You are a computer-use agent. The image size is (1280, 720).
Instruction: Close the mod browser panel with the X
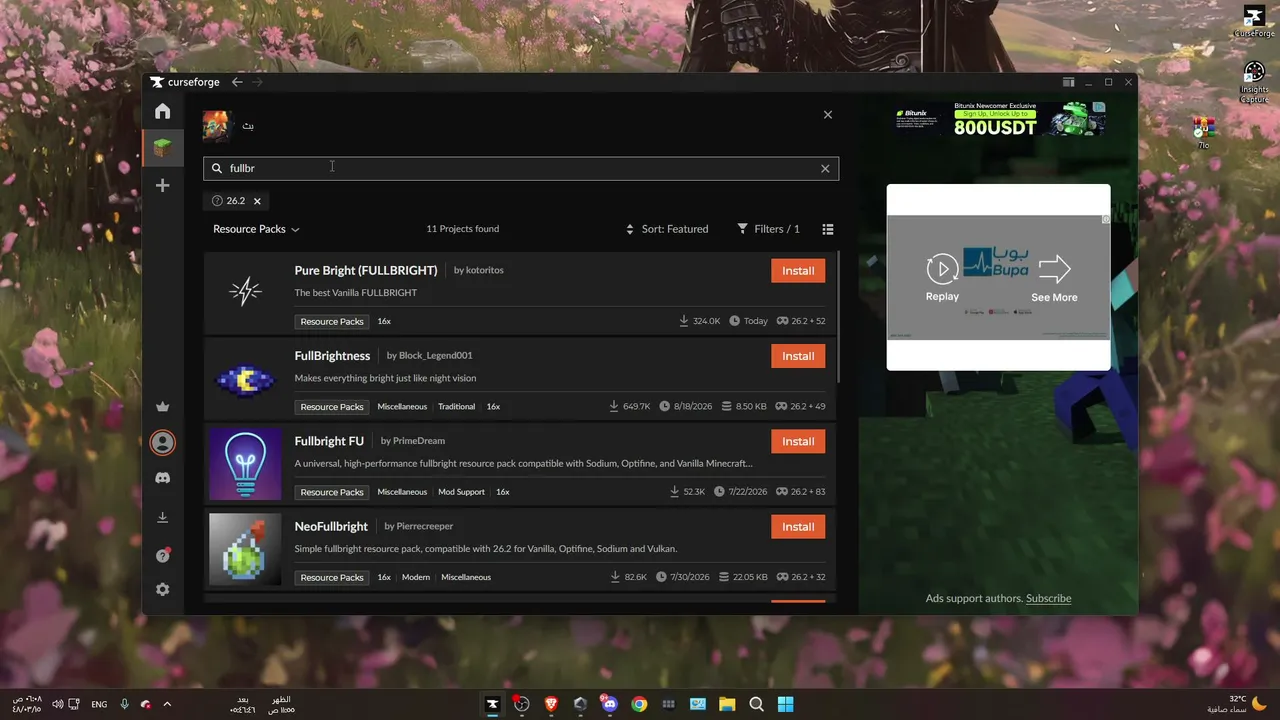pos(828,115)
